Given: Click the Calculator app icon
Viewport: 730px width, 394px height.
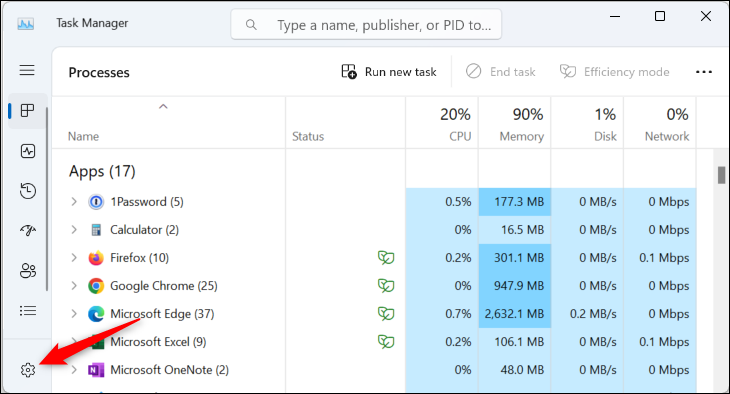Looking at the screenshot, I should (x=96, y=230).
